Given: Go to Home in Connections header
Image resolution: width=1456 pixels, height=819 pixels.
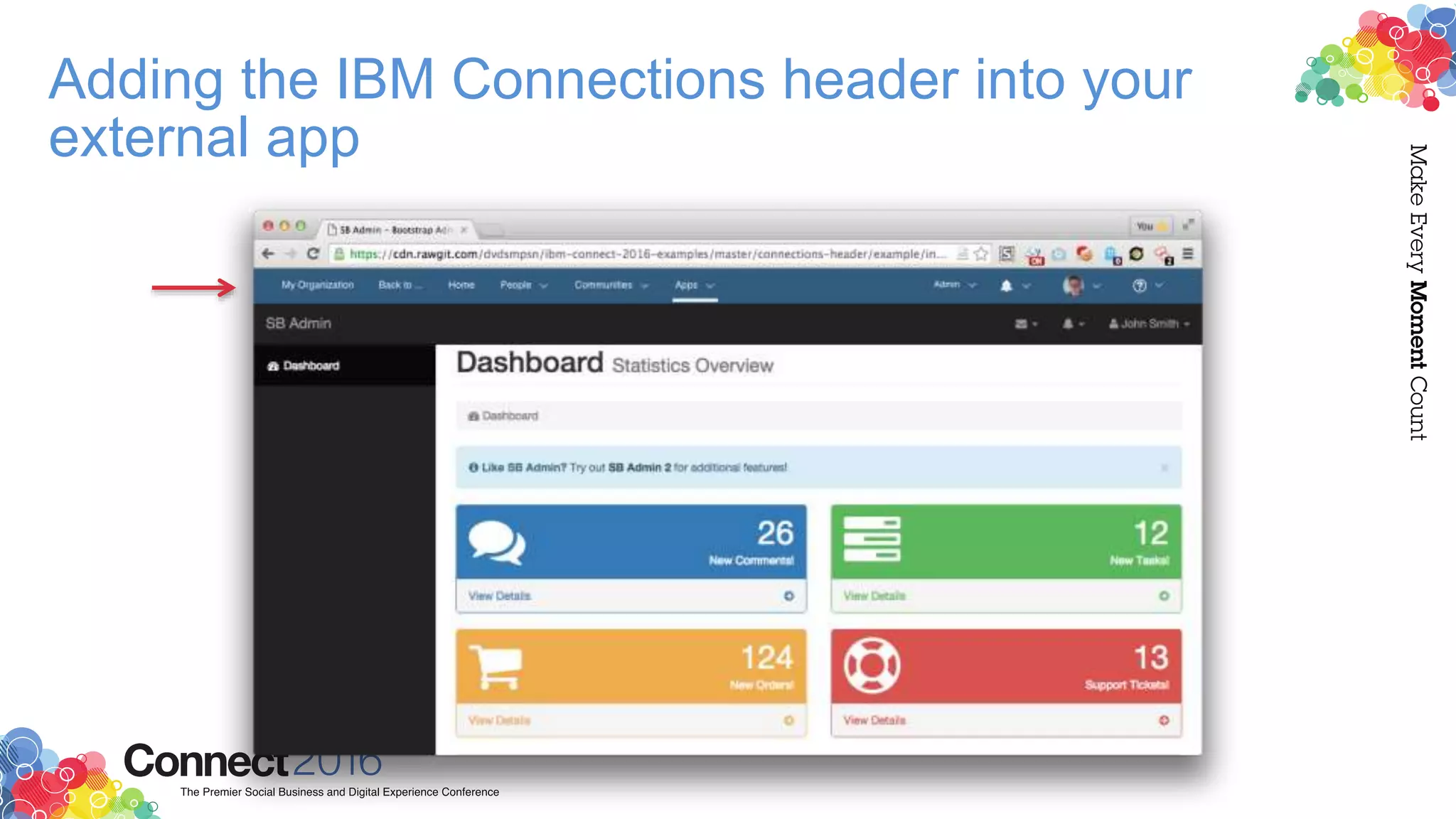Looking at the screenshot, I should [461, 285].
